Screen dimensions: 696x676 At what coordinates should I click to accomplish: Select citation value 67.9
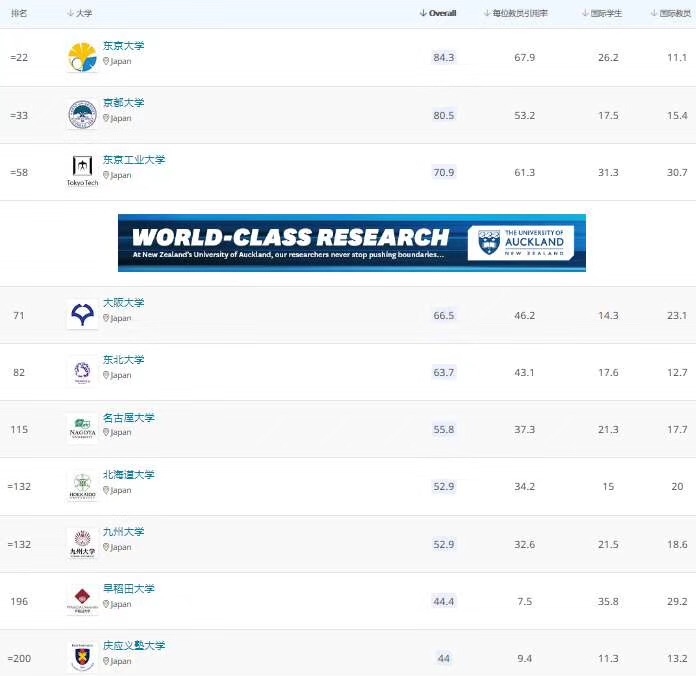tap(525, 58)
